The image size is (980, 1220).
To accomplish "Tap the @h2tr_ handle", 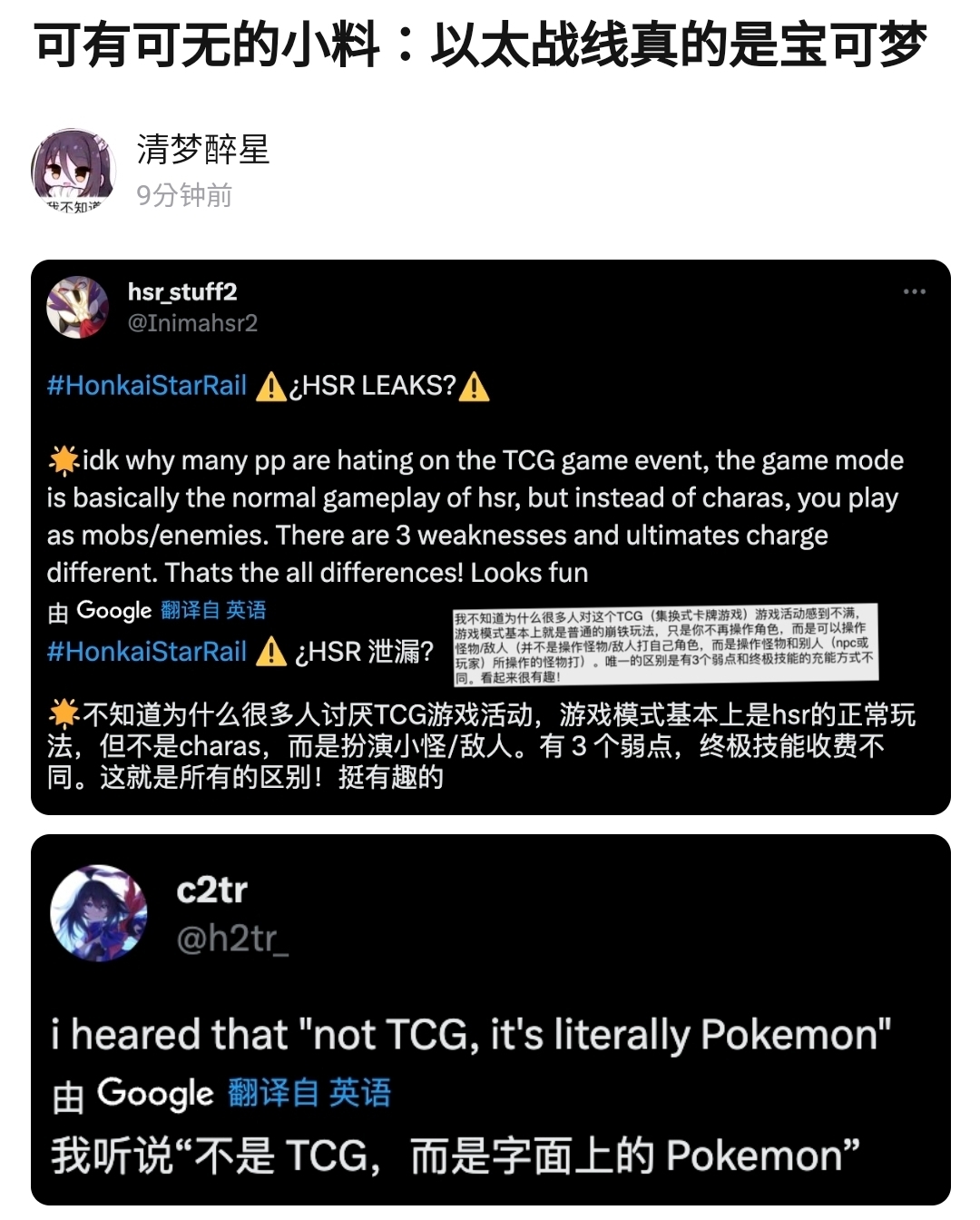I will pos(232,939).
